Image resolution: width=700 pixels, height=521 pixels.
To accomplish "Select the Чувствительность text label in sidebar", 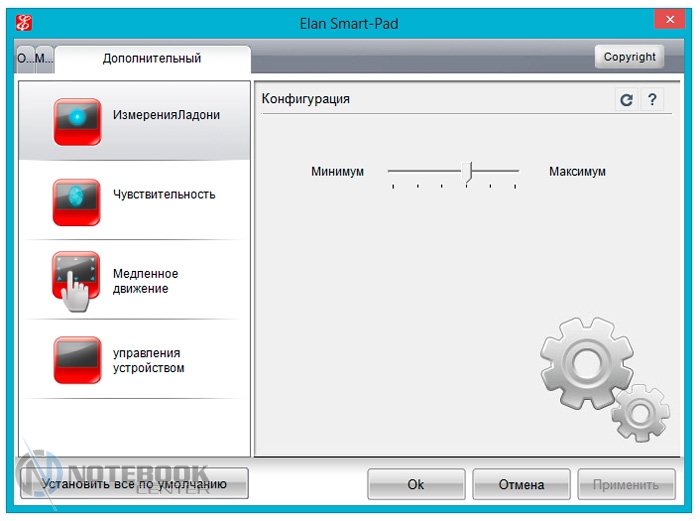I will [164, 194].
